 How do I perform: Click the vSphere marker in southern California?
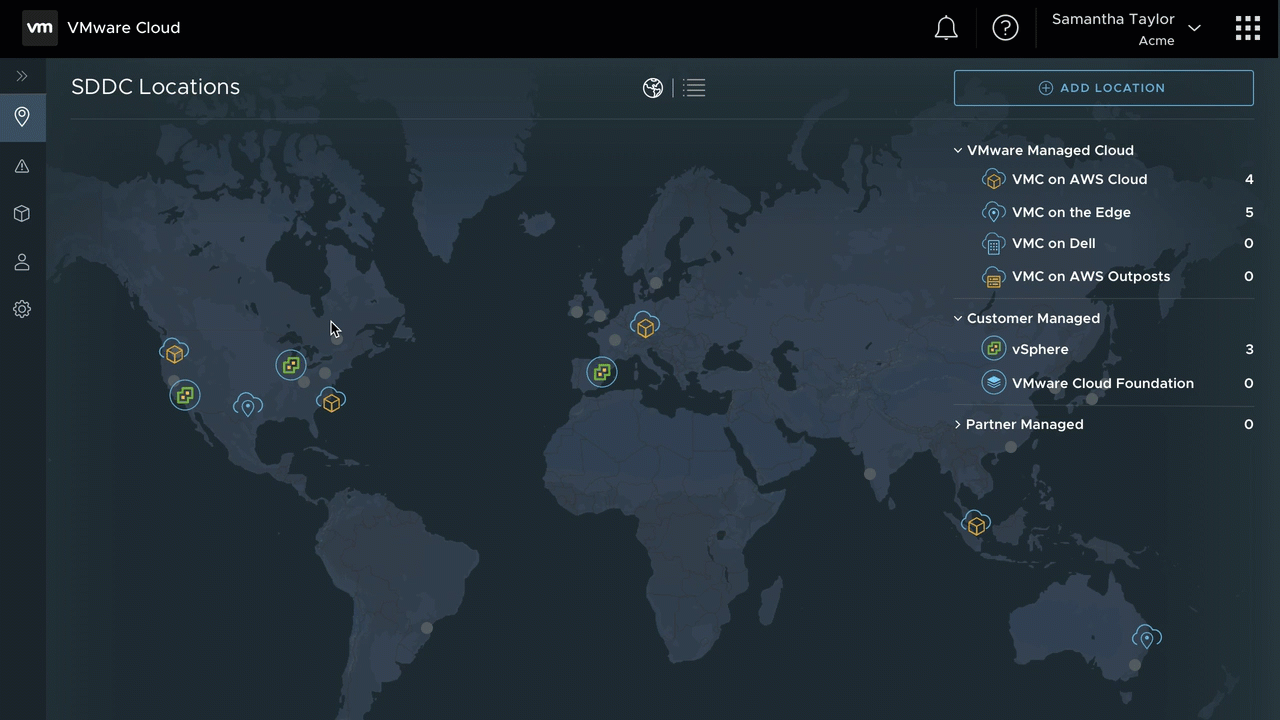point(185,396)
